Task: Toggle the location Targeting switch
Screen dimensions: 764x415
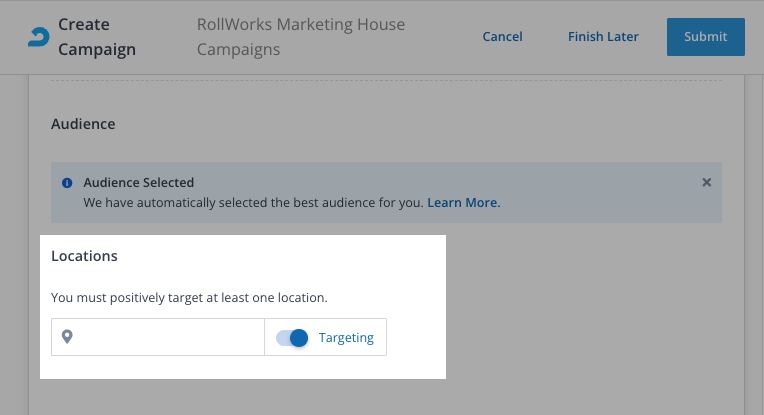Action: pyautogui.click(x=291, y=338)
